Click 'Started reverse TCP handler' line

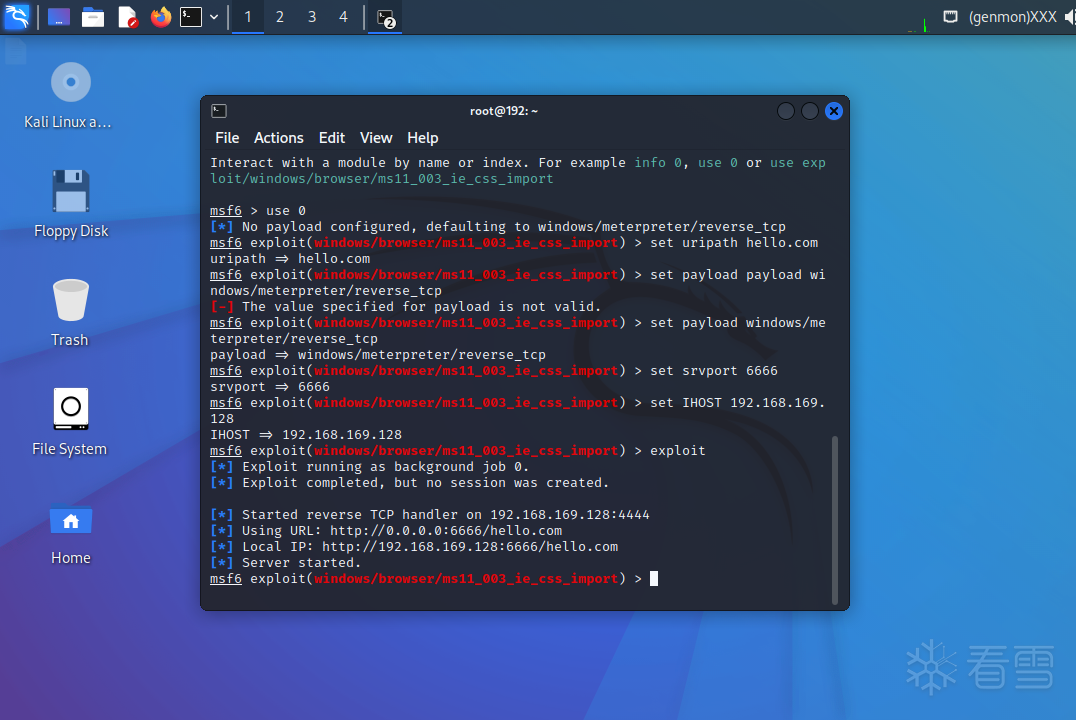coord(430,515)
